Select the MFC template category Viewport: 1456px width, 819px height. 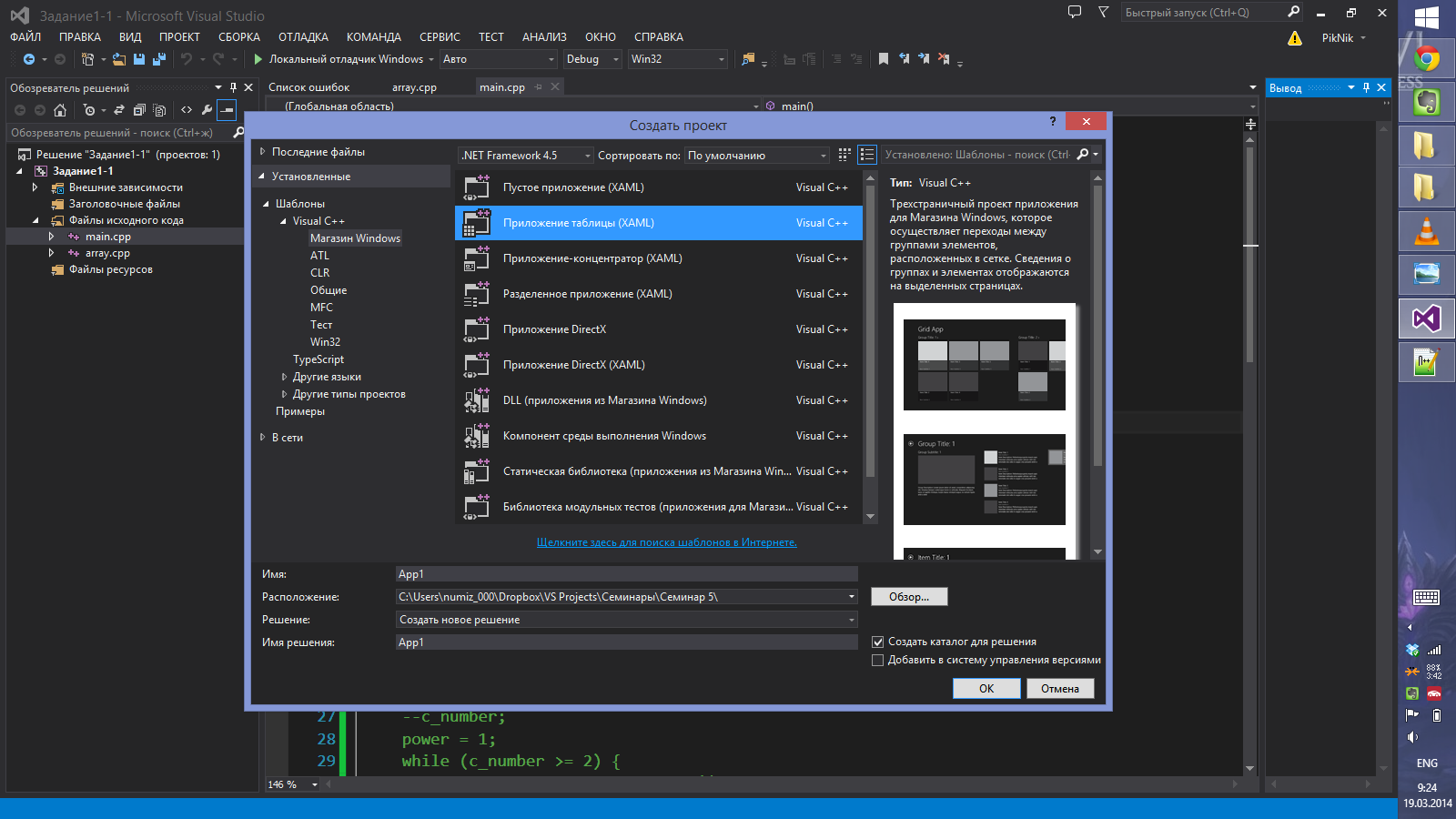click(x=321, y=308)
